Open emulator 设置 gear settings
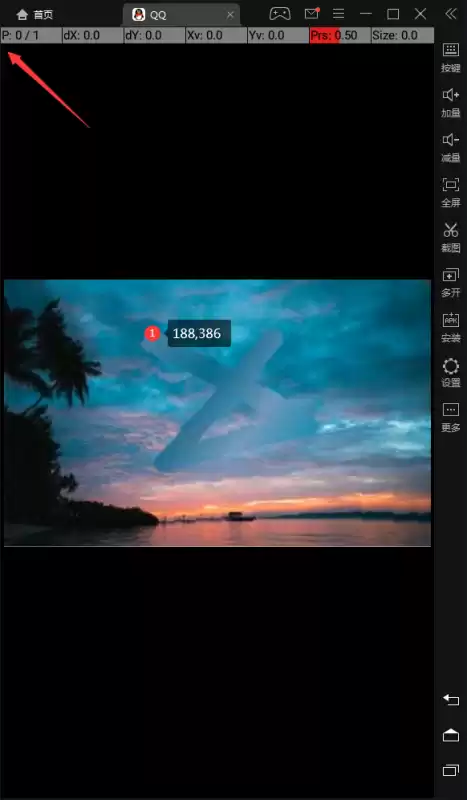Screen dimensions: 467x800 451,372
